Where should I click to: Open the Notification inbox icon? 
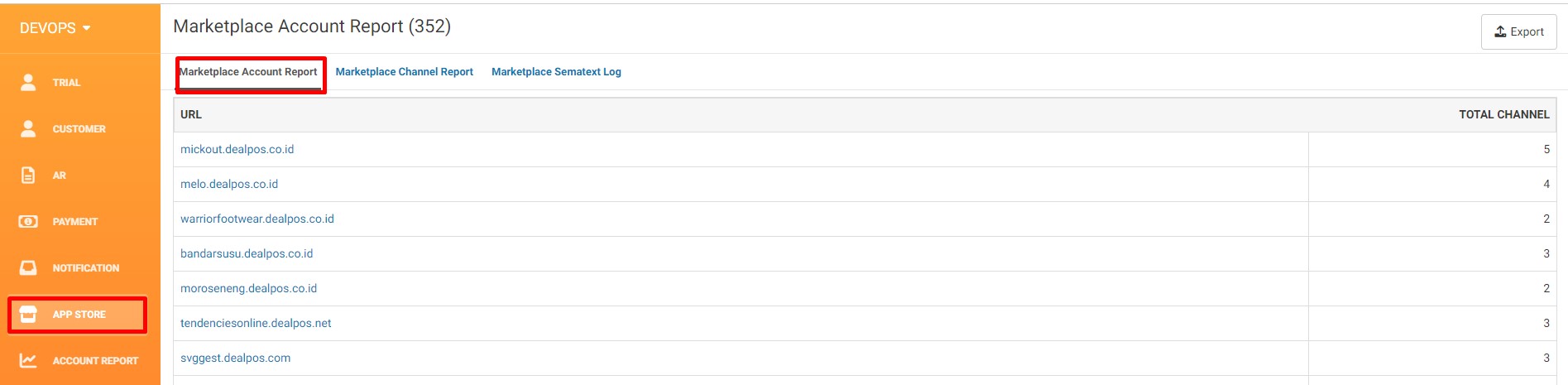click(x=28, y=267)
